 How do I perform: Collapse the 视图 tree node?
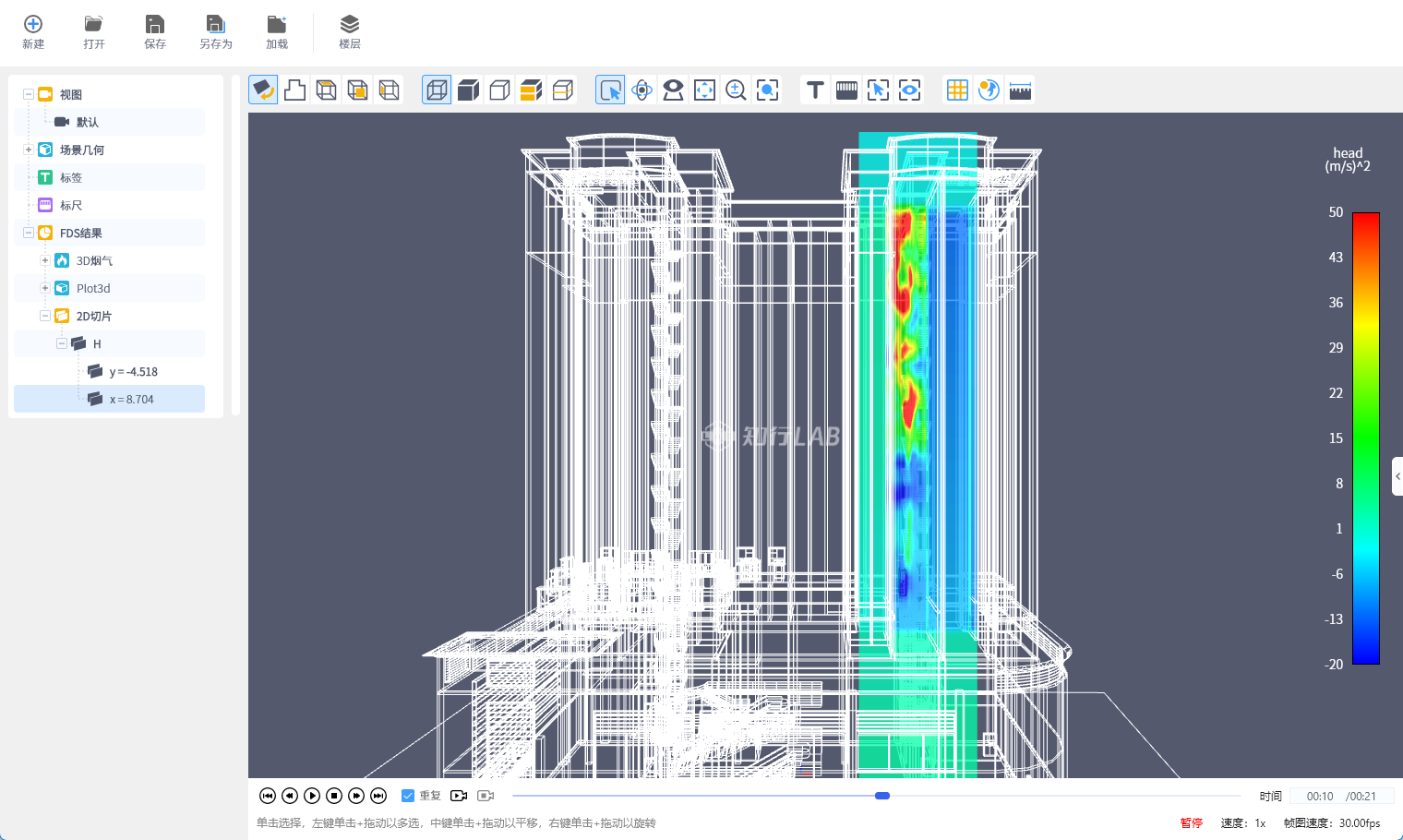pyautogui.click(x=29, y=94)
